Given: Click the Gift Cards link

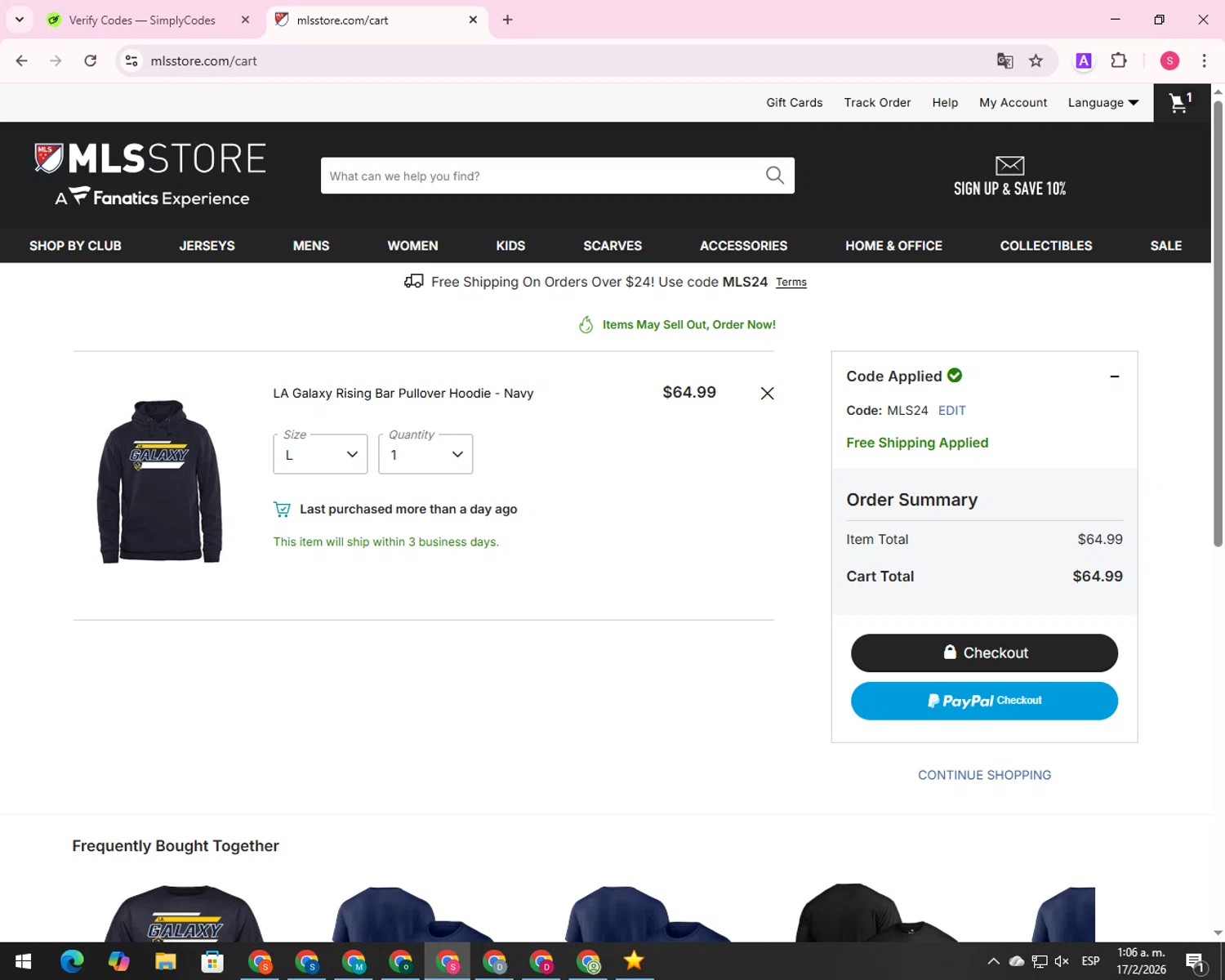Looking at the screenshot, I should 794,103.
